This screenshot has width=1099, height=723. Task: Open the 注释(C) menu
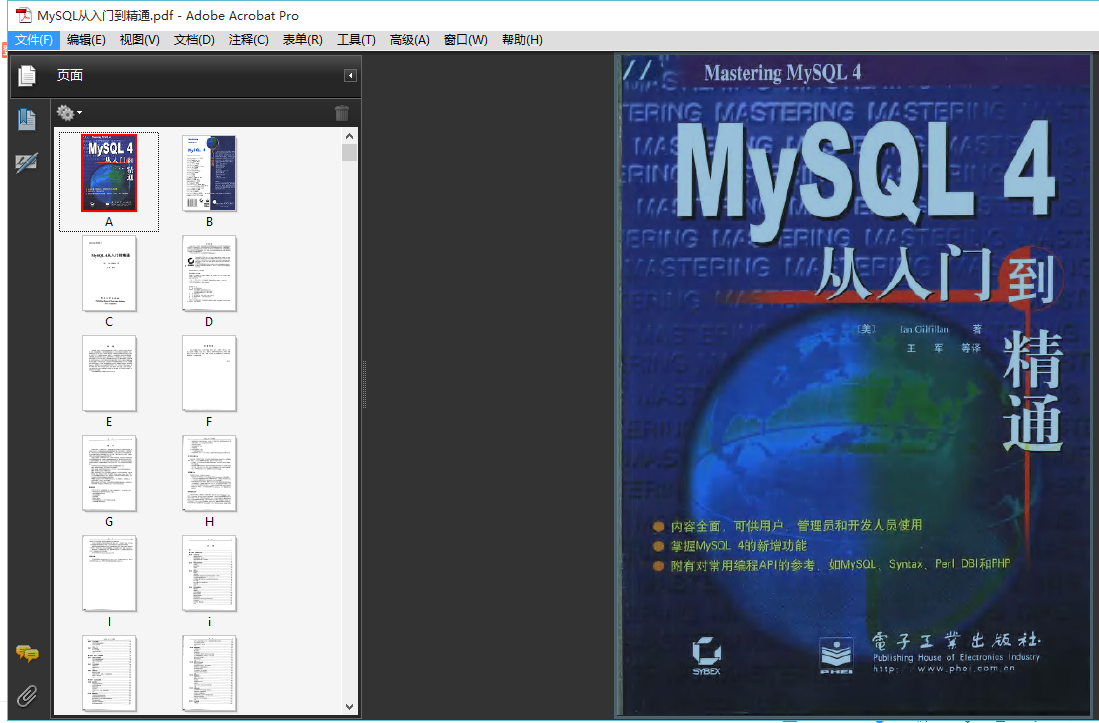click(248, 40)
